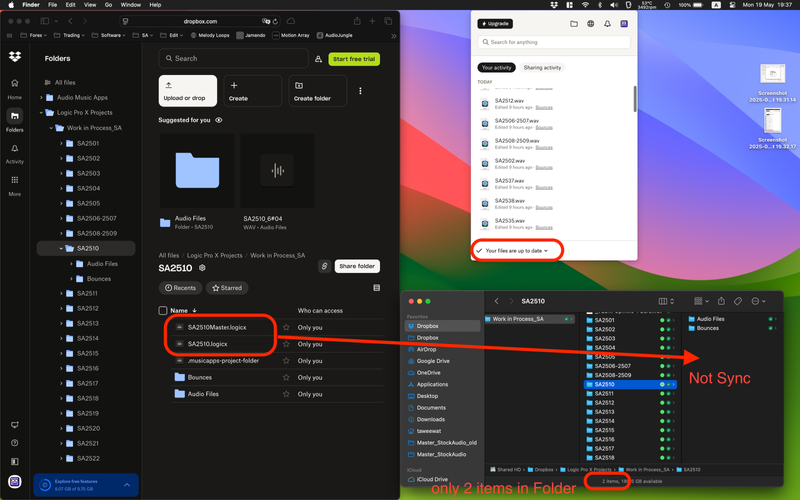Tick the select-all checkbox beside Name

point(164,310)
